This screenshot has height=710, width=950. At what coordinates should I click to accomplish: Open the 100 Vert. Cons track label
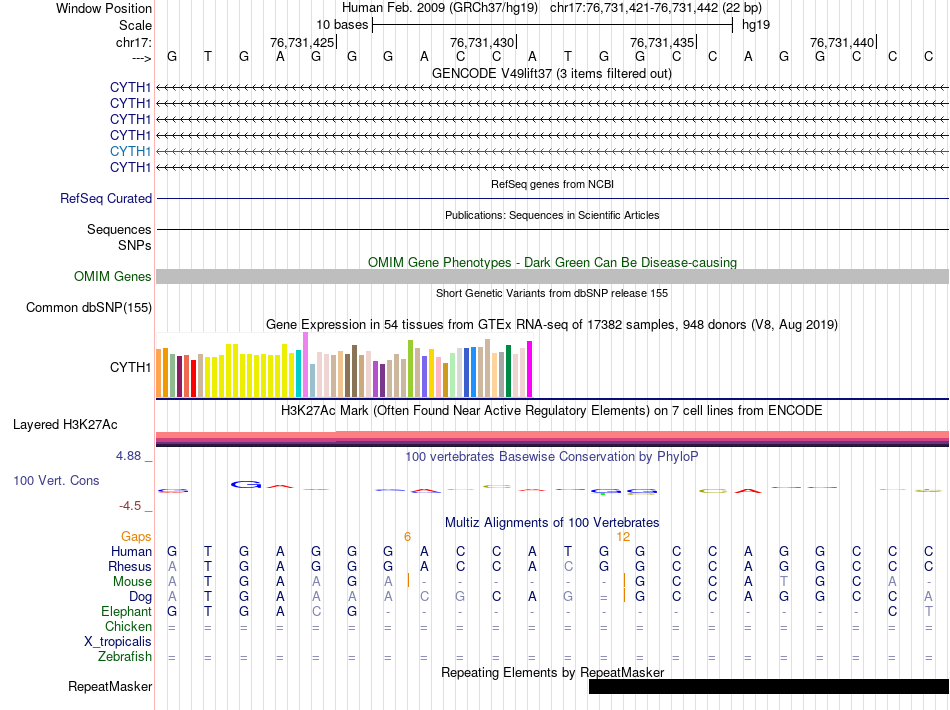tap(56, 481)
